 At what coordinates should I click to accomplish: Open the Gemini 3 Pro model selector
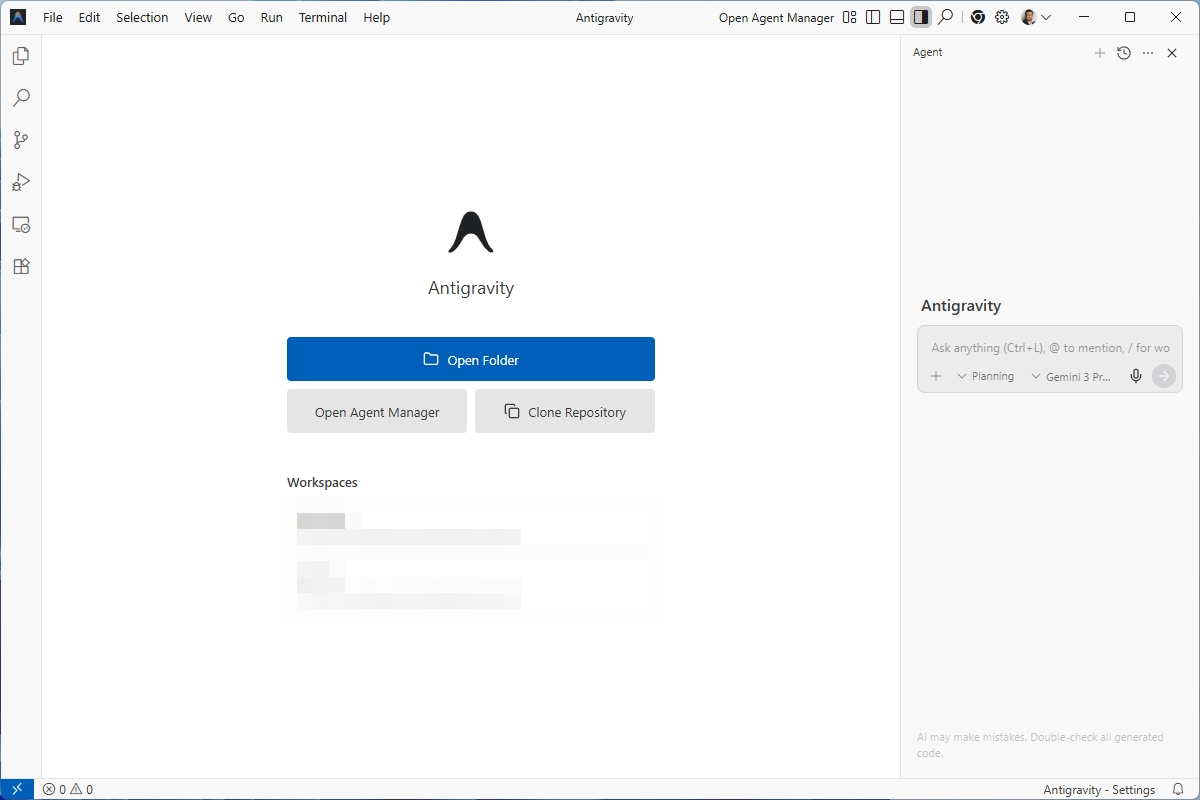point(1072,377)
